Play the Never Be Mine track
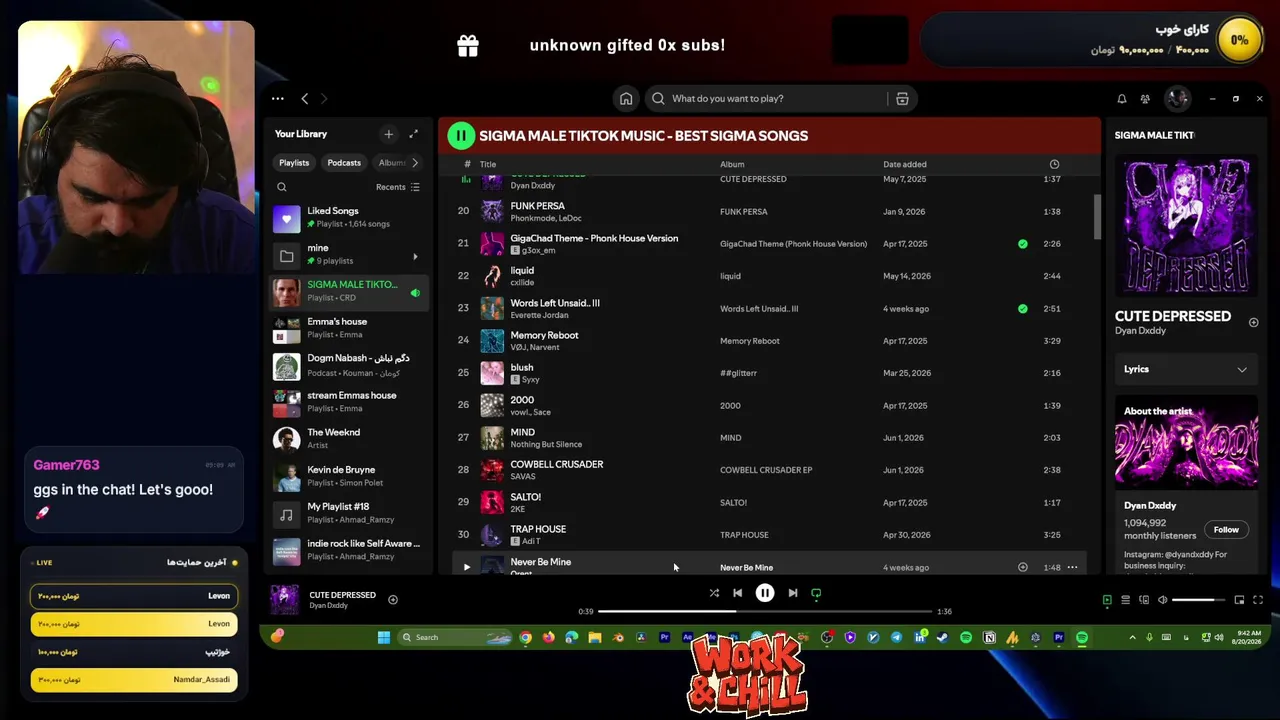Image resolution: width=1280 pixels, height=720 pixels. 466,567
